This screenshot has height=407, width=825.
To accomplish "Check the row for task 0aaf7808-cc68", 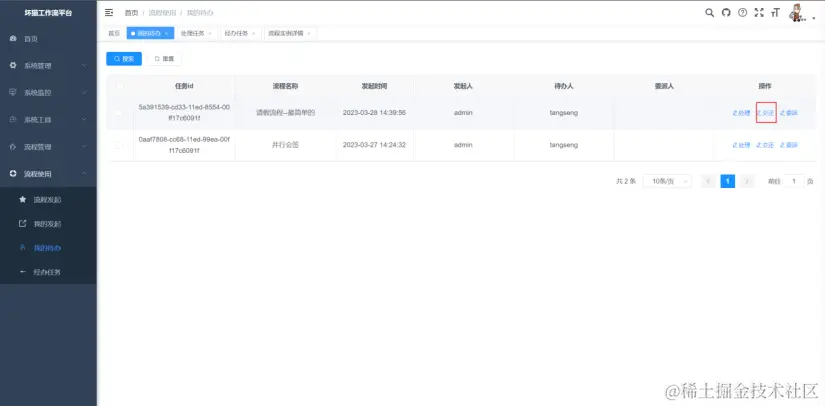I will (x=119, y=145).
